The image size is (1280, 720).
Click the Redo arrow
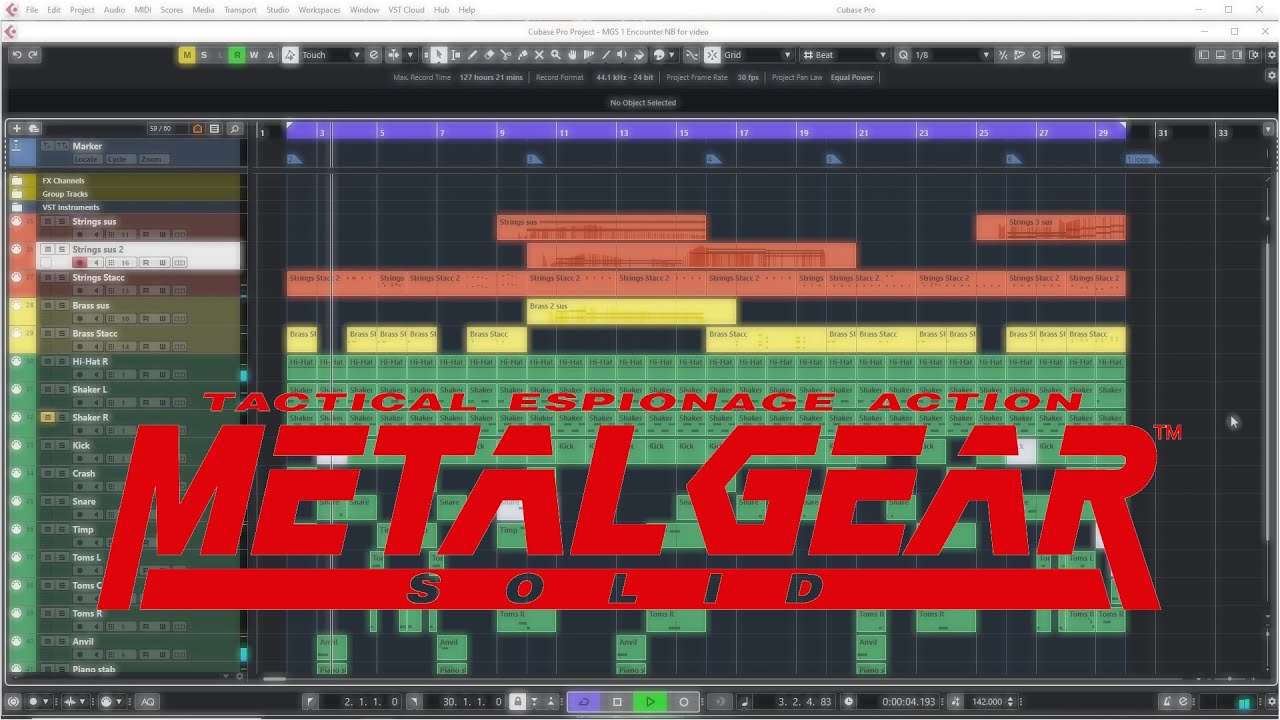click(x=33, y=55)
